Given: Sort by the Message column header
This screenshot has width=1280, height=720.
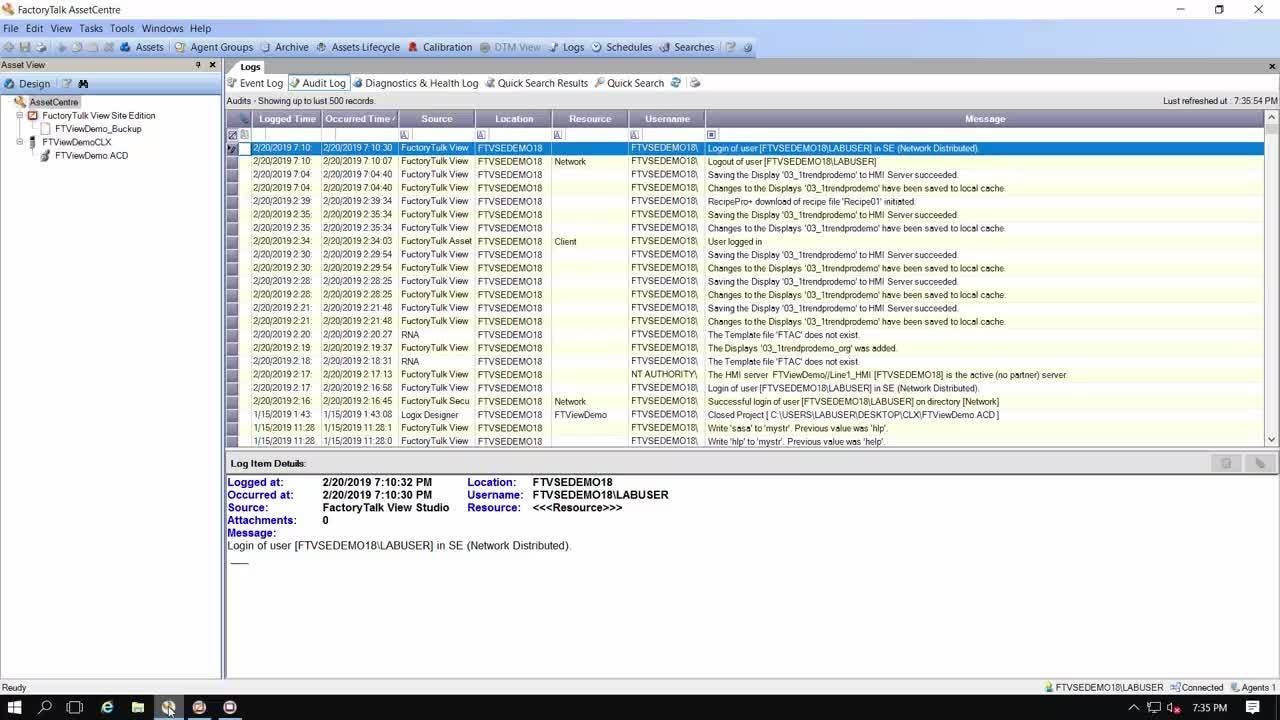Looking at the screenshot, I should pos(985,119).
